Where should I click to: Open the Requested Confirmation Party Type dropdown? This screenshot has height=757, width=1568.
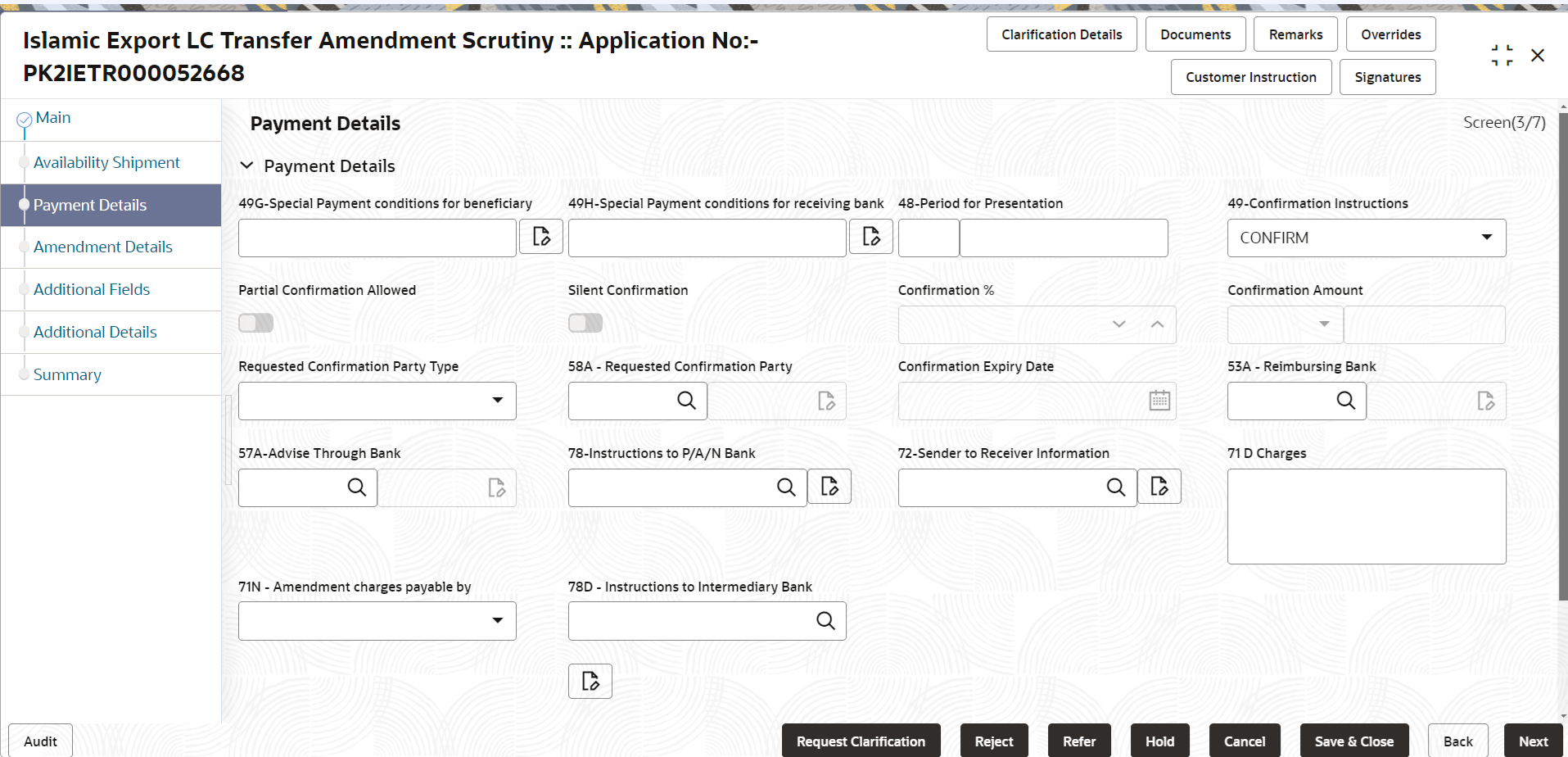point(498,401)
